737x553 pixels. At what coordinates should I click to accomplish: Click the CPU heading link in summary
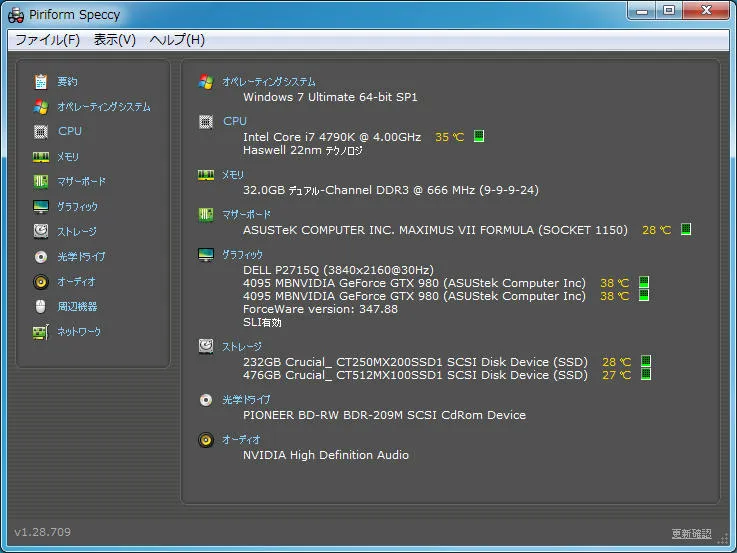tap(235, 121)
